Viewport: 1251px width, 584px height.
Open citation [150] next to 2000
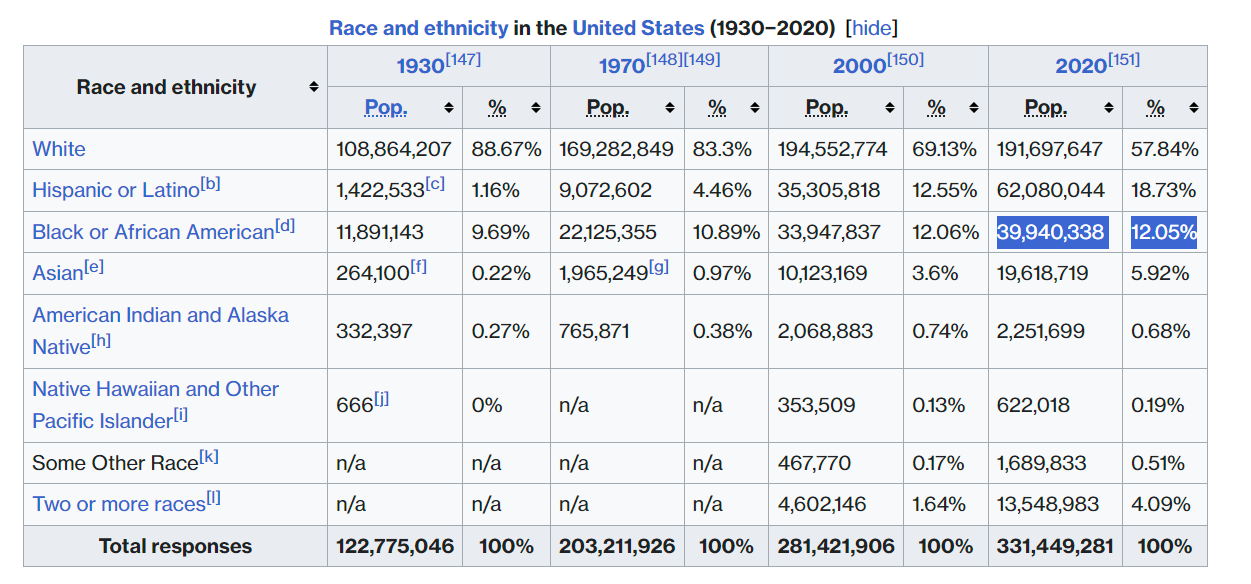click(905, 60)
